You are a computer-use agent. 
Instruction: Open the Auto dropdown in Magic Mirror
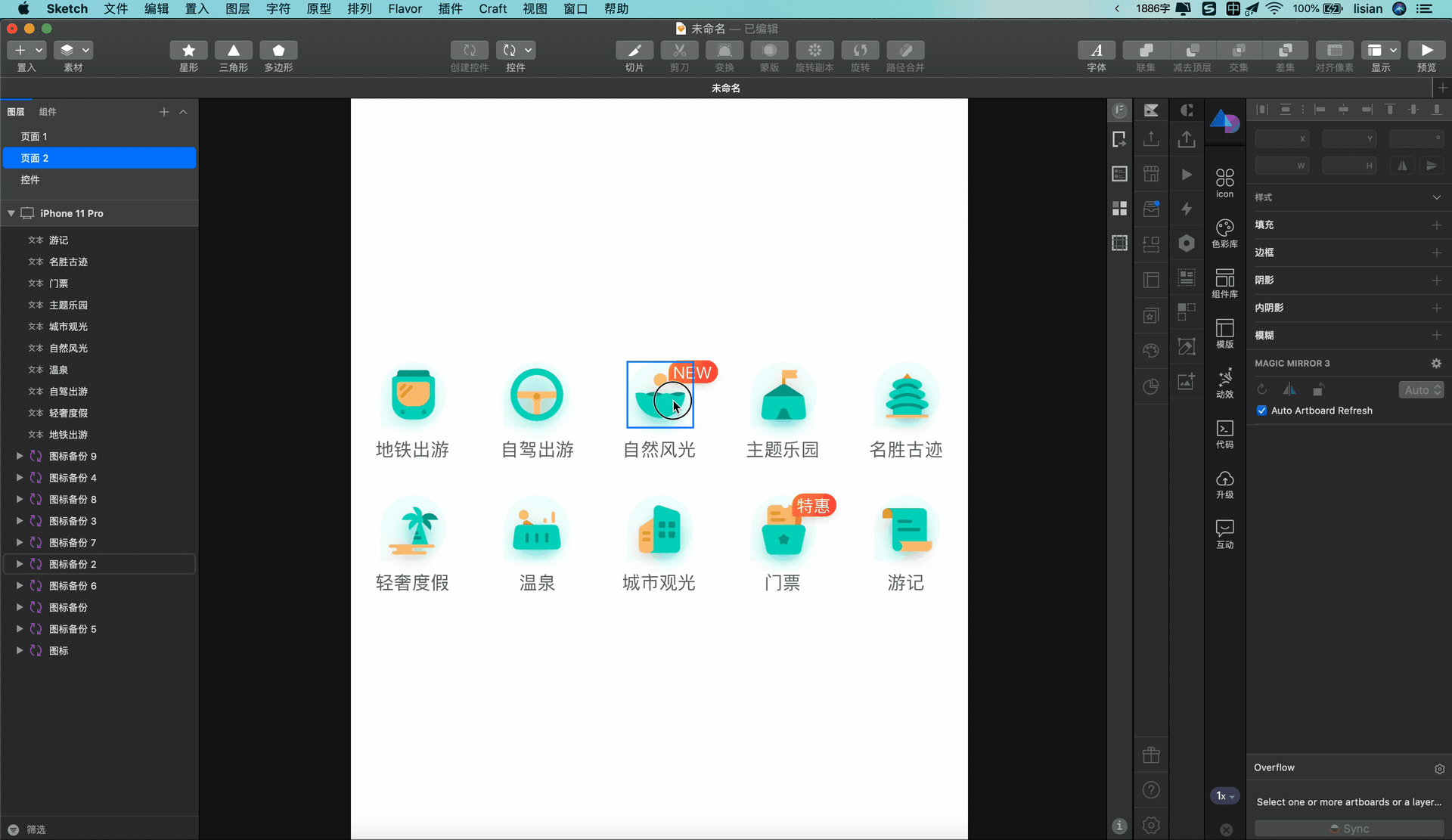point(1421,390)
